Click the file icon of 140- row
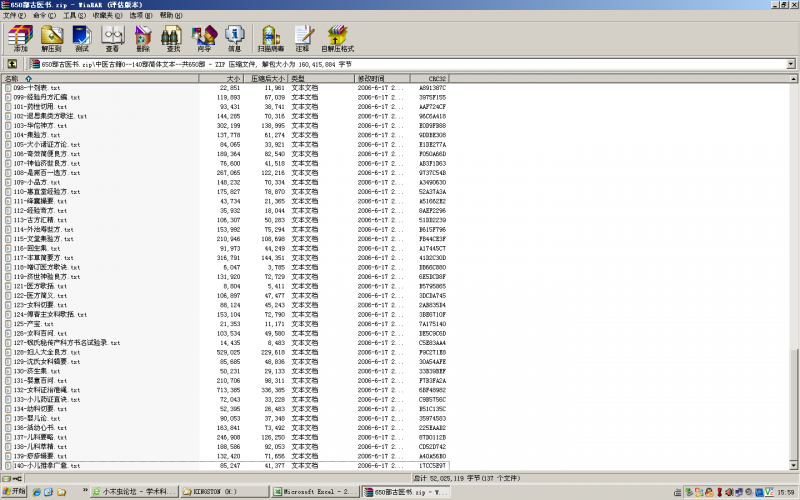Screen dimensions: 800x500 [8, 465]
